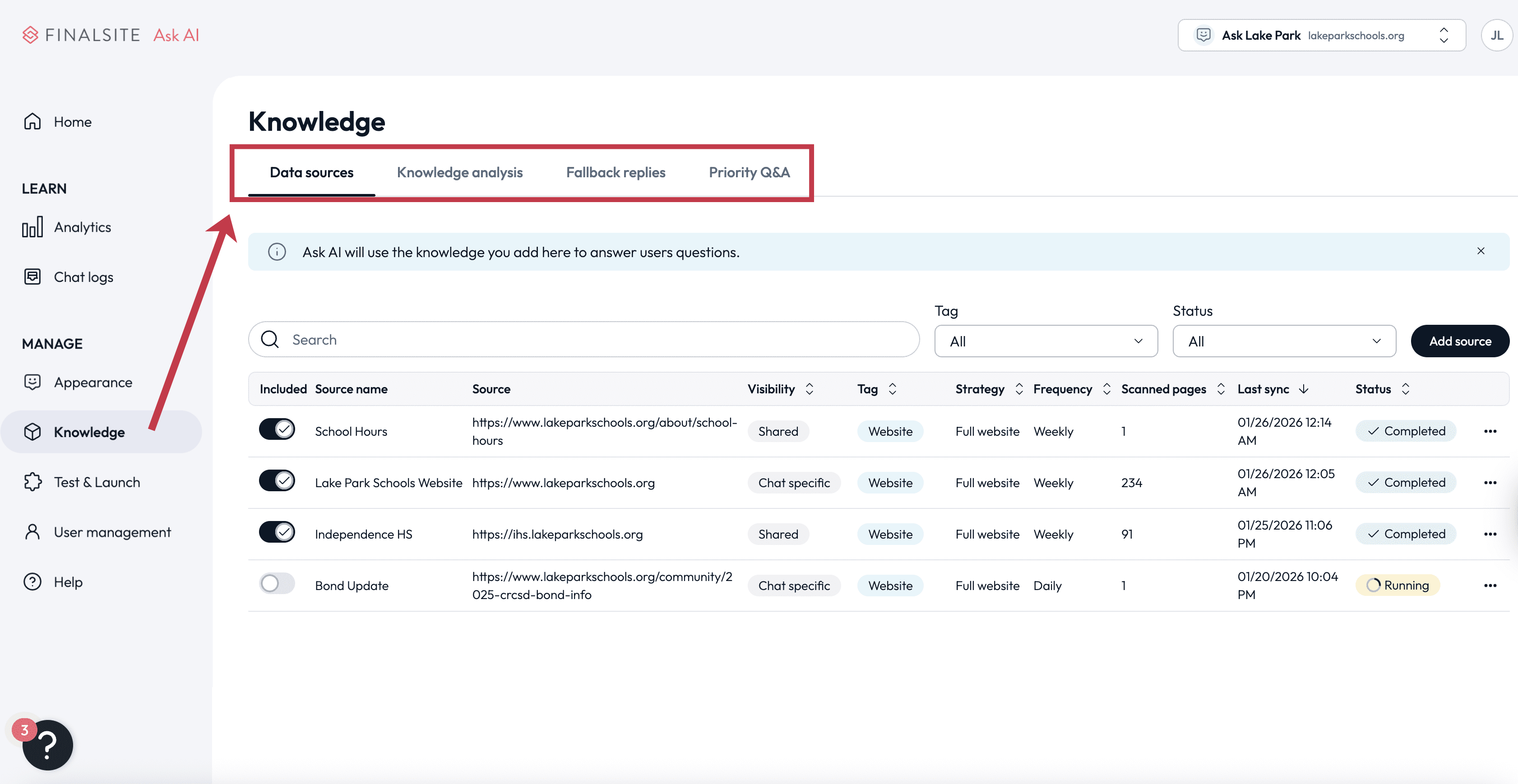The height and width of the screenshot is (784, 1518).
Task: Enable the Bond Update source toggle
Action: (277, 584)
